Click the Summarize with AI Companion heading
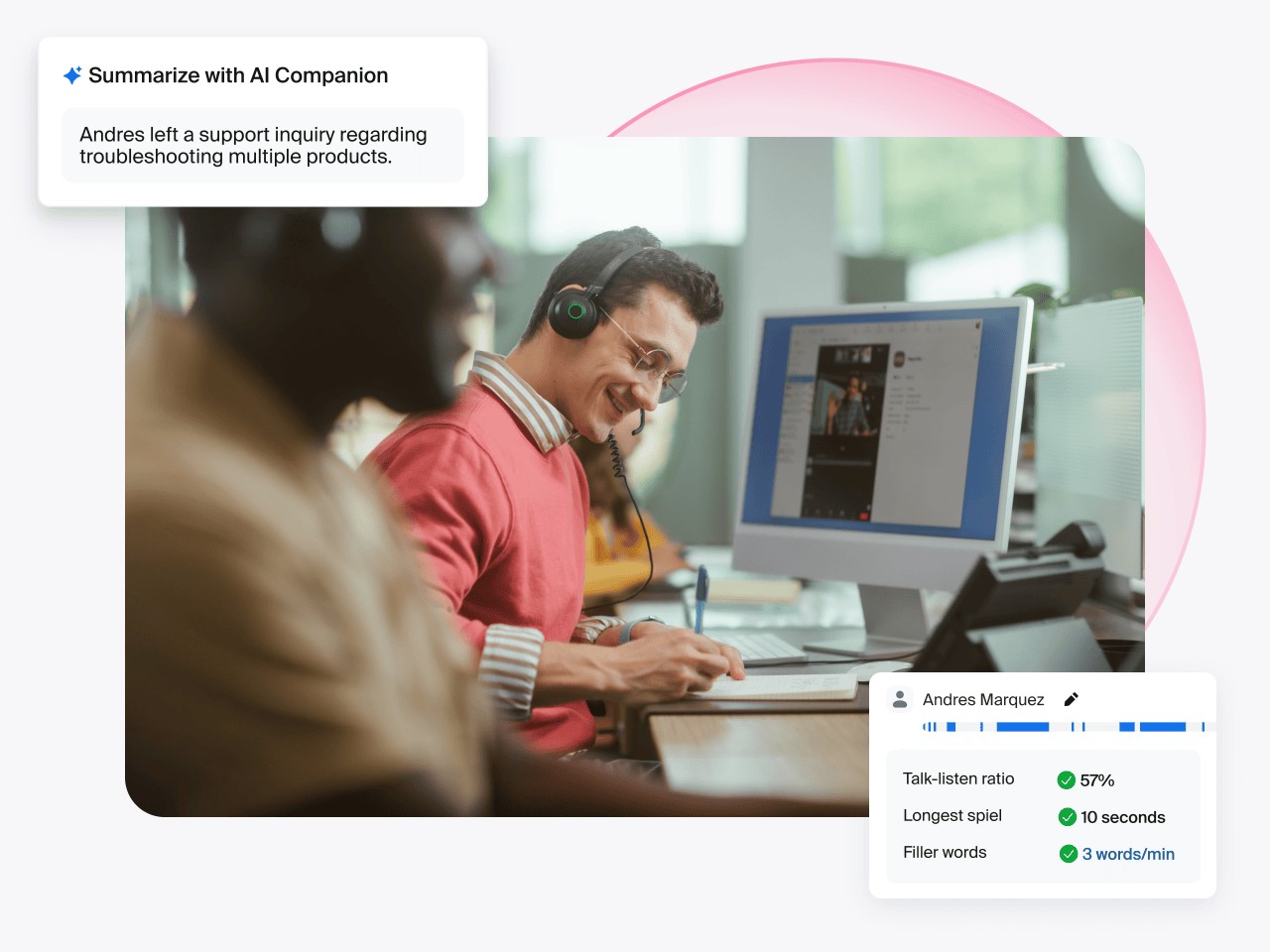Viewport: 1270px width, 952px height. (238, 75)
